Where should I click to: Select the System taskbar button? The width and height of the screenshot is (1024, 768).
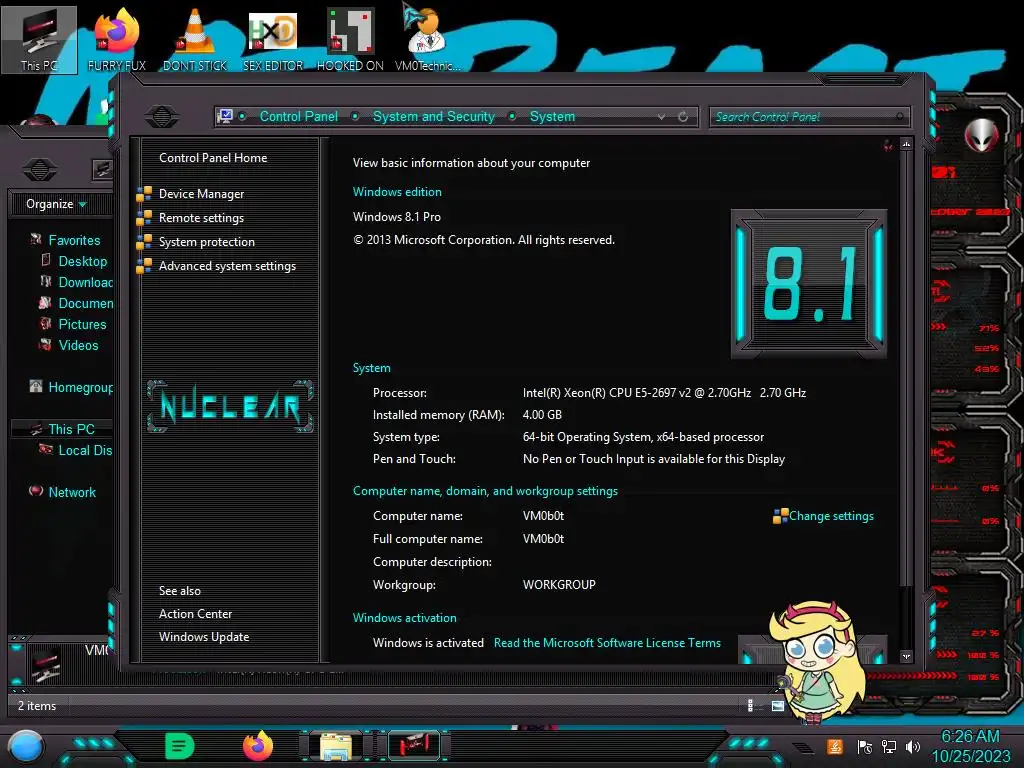click(414, 746)
